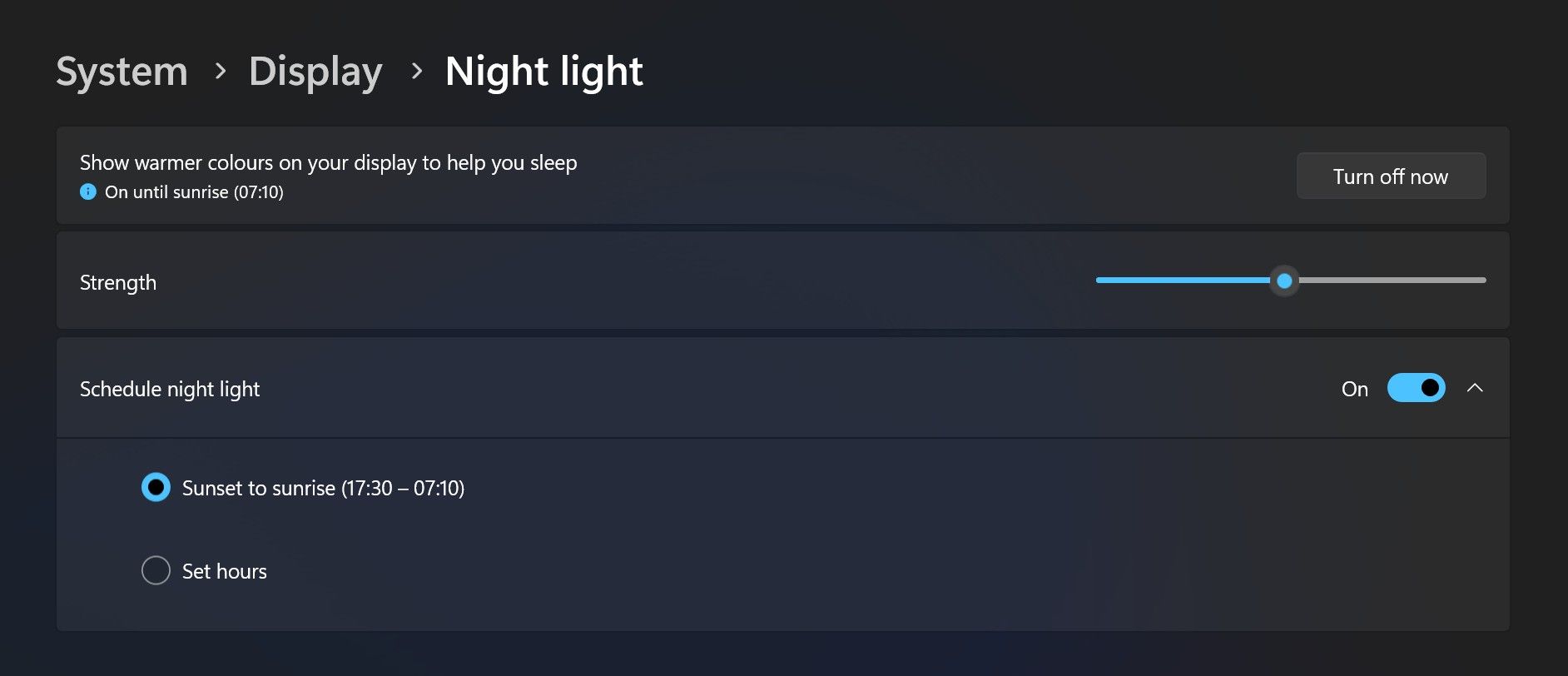
Task: Toggle the Schedule night light switch off
Action: tap(1416, 388)
